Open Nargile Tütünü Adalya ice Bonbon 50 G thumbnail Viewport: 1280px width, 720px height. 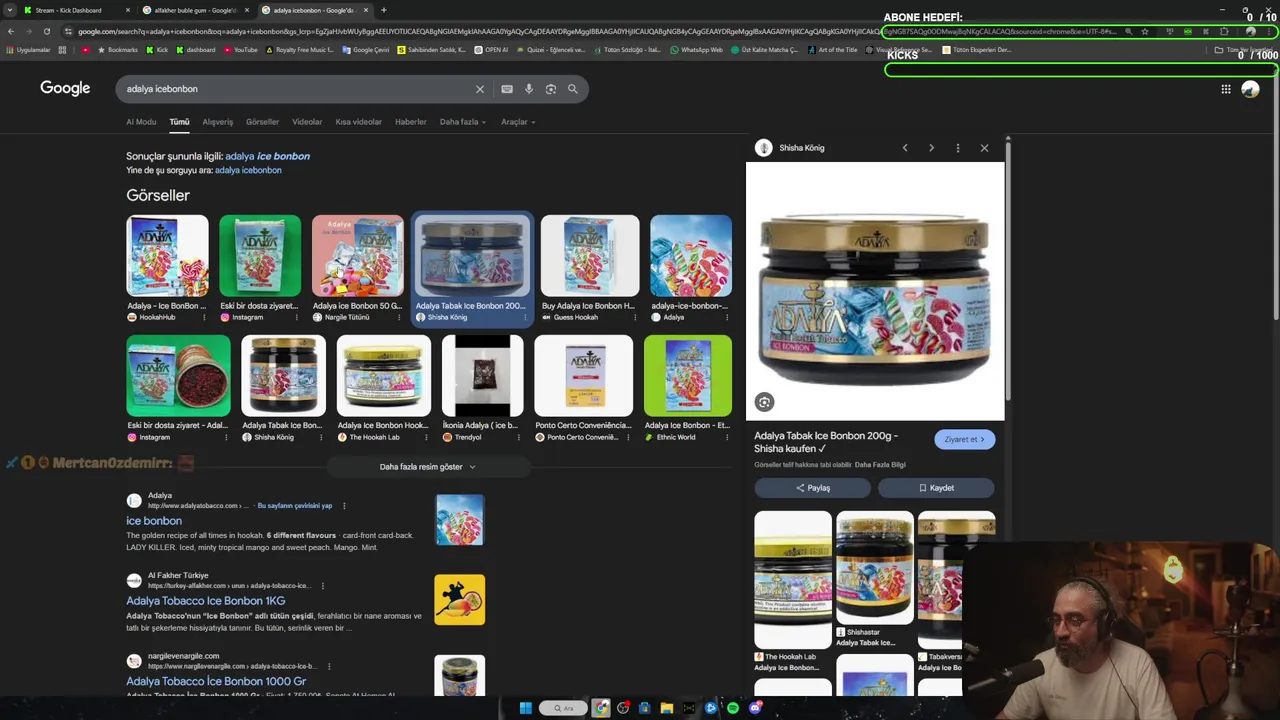(x=358, y=256)
